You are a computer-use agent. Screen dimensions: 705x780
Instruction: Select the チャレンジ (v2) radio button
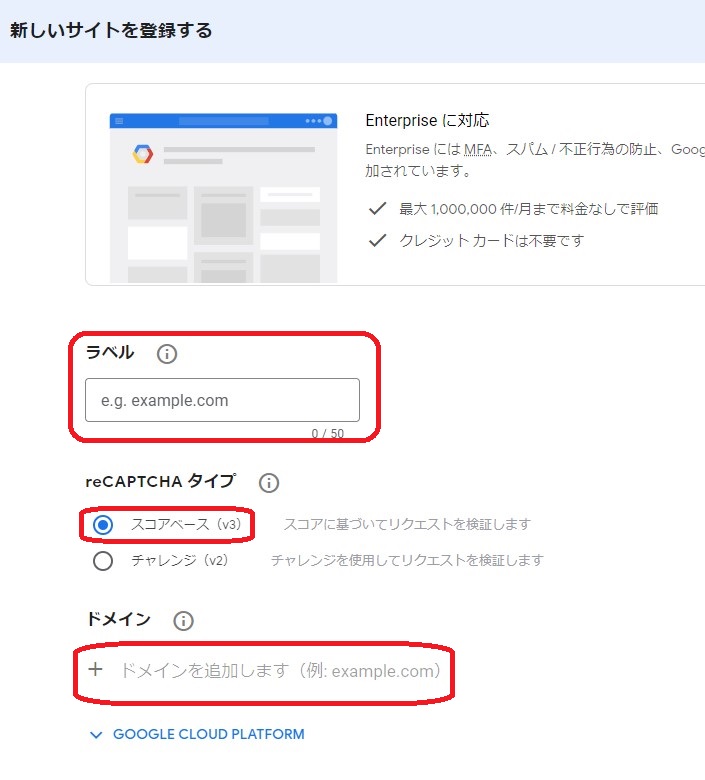102,561
